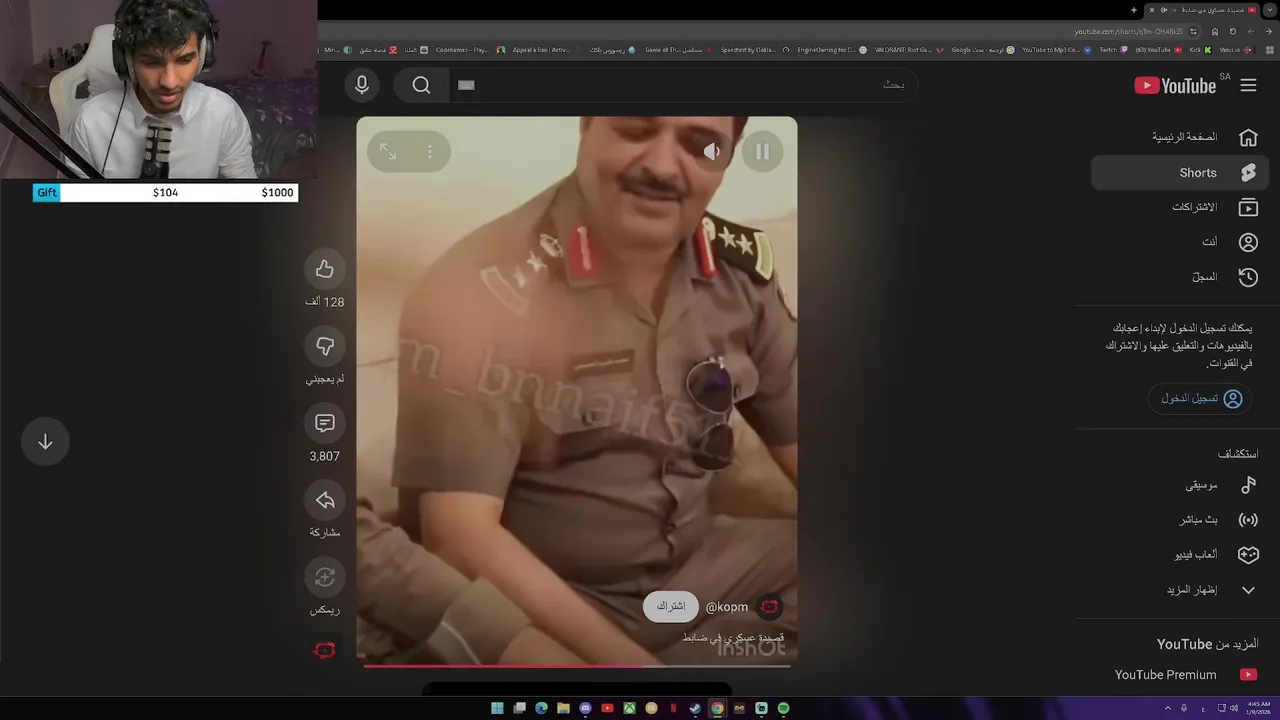Viewport: 1280px width, 720px height.
Task: Open the YouTube to Mp3 bookmark
Action: (x=1057, y=50)
